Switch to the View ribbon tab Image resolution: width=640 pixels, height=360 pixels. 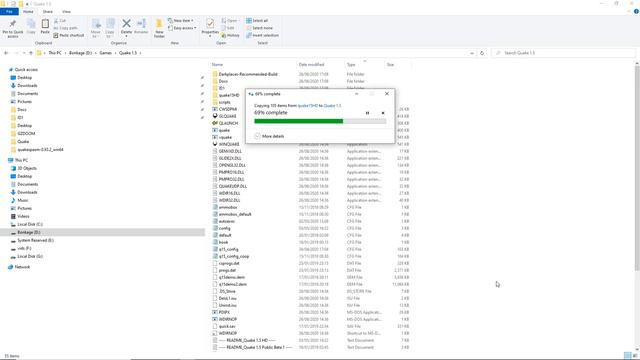66,11
